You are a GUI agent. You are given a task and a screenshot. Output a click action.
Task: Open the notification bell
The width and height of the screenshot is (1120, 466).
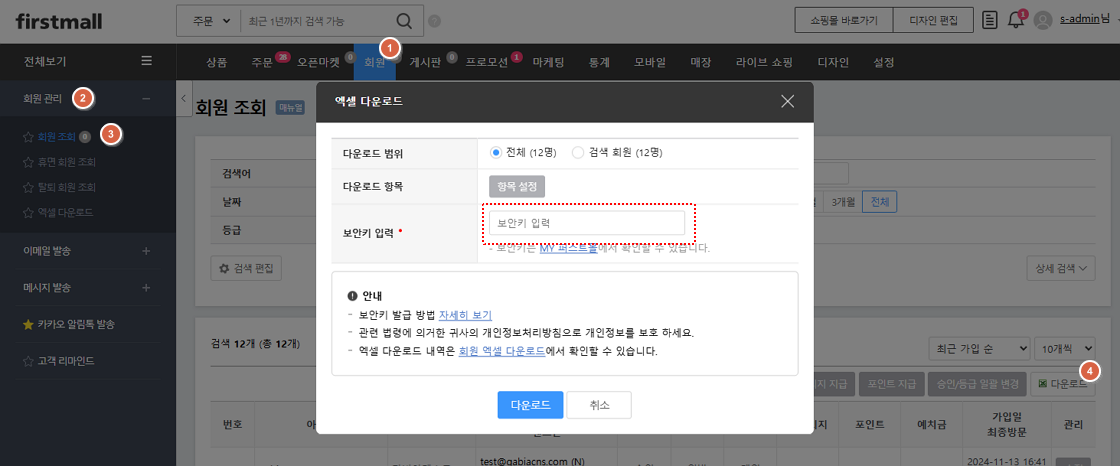click(1016, 20)
